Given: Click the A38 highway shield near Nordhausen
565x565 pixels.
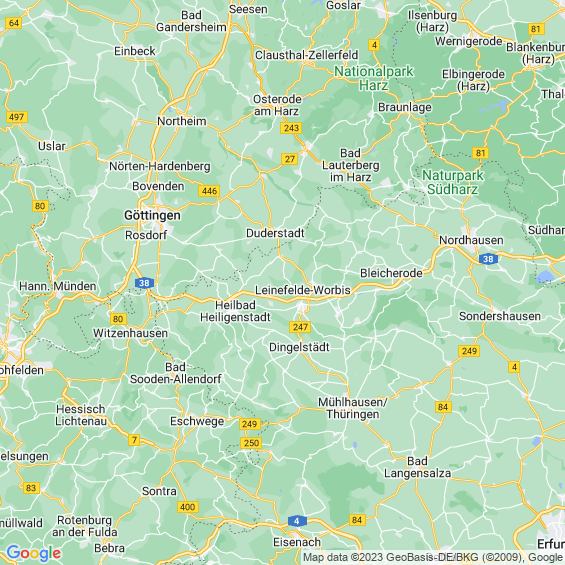Looking at the screenshot, I should coord(488,259).
